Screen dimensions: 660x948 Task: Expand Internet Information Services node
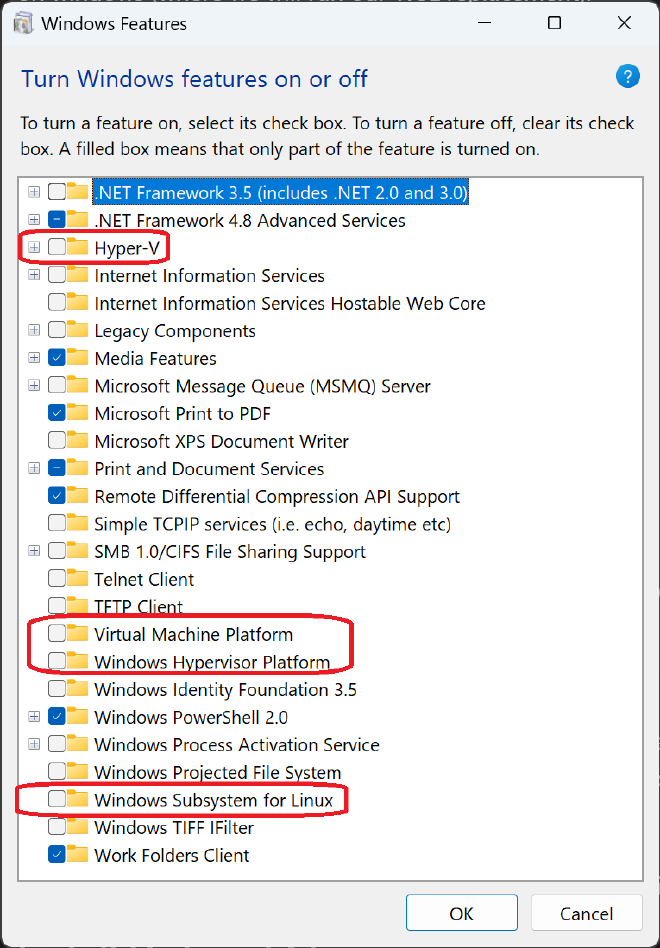point(34,275)
